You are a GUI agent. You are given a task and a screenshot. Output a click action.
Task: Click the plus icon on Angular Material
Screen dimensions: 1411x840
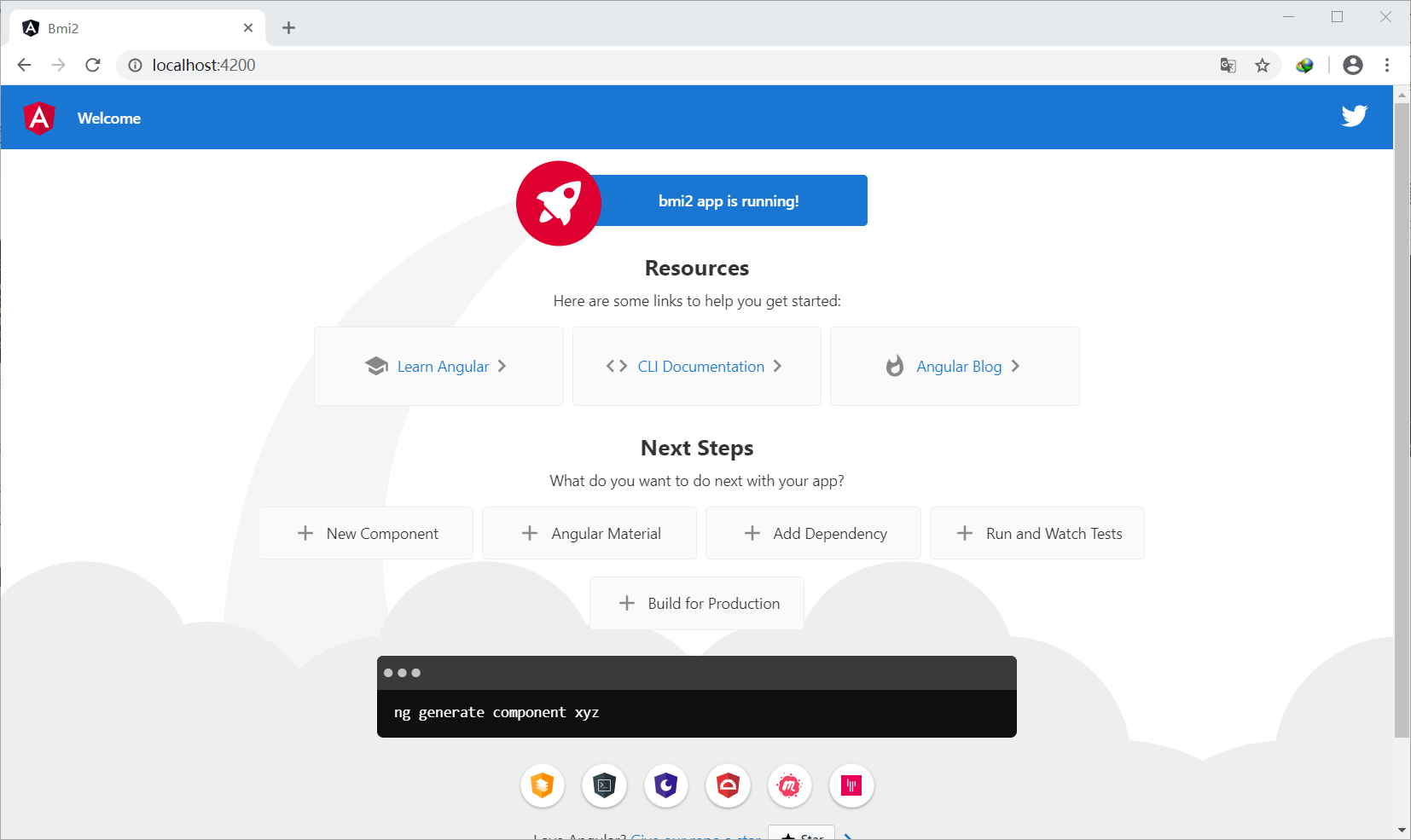530,533
